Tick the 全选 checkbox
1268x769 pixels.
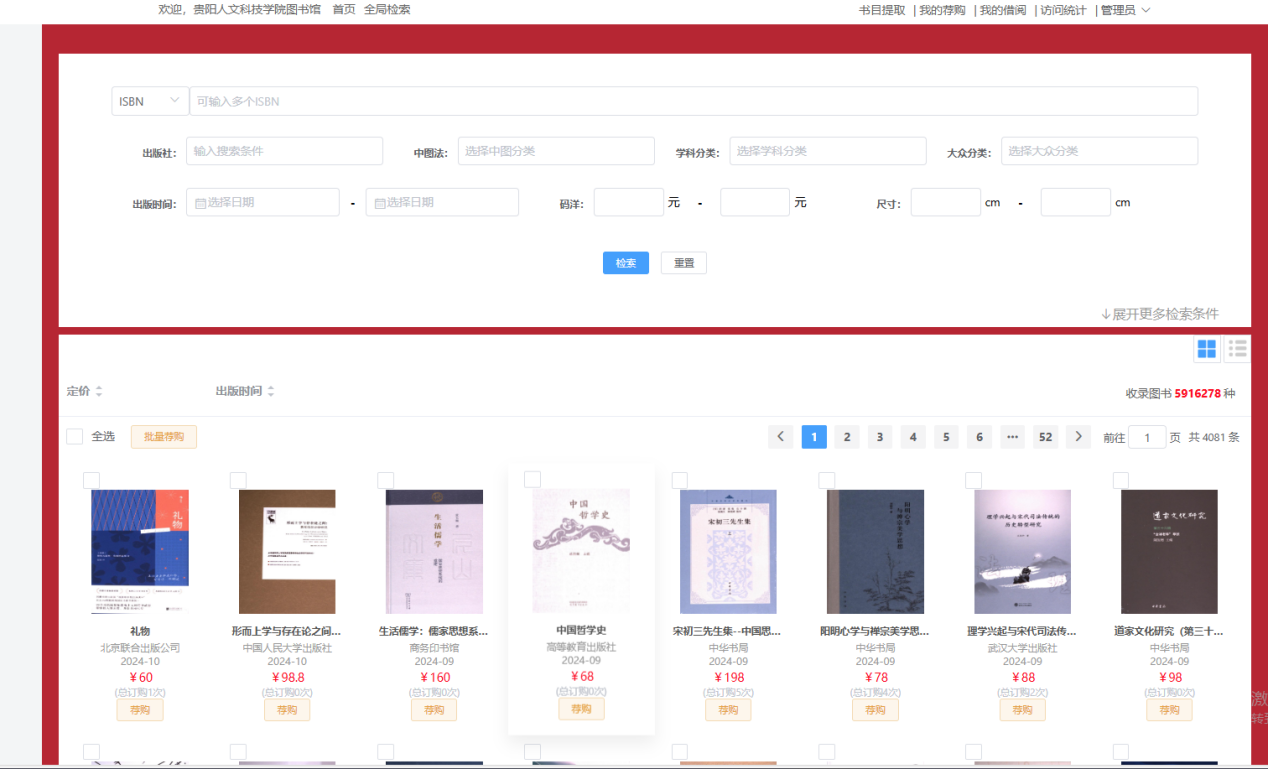75,437
